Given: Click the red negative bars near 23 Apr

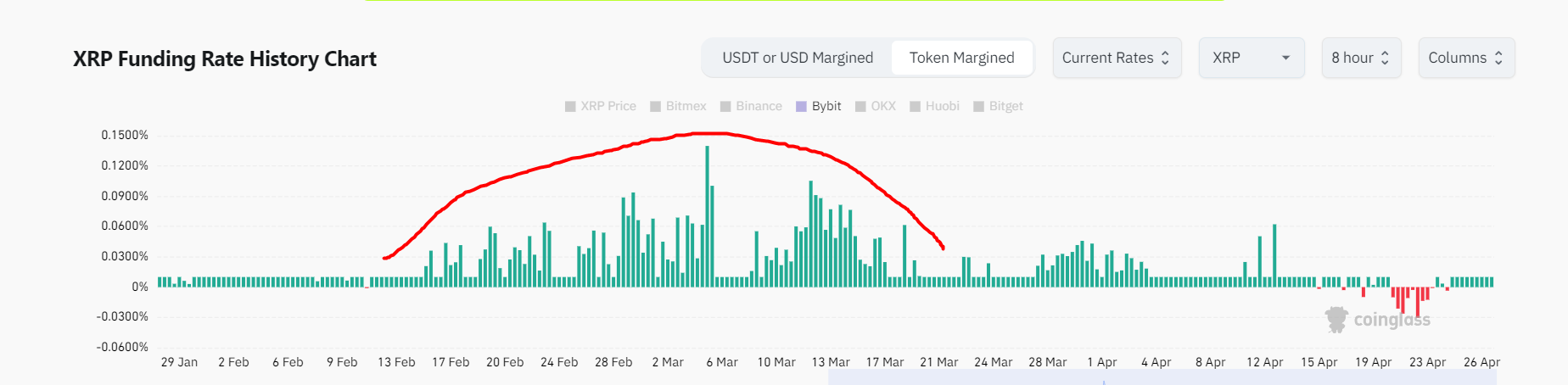Looking at the screenshot, I should (1417, 301).
